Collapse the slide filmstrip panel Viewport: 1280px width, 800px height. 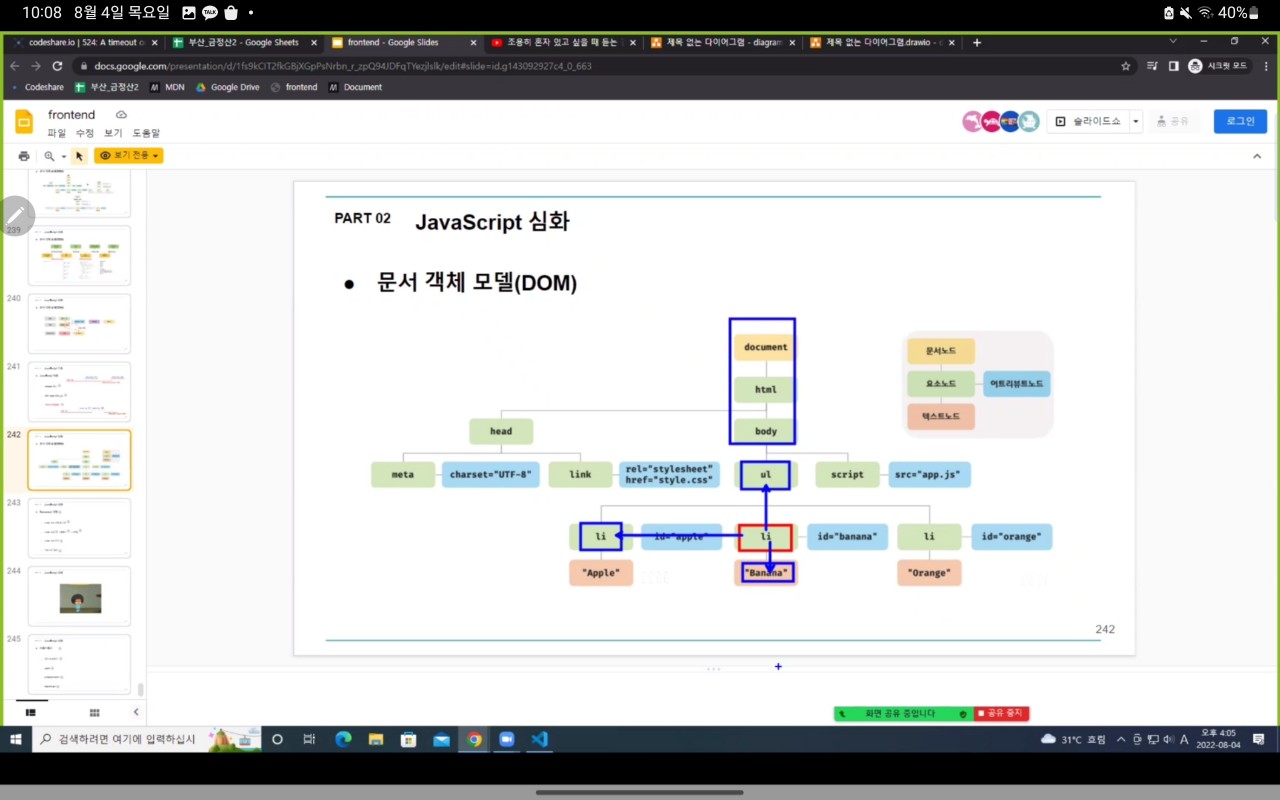point(136,713)
